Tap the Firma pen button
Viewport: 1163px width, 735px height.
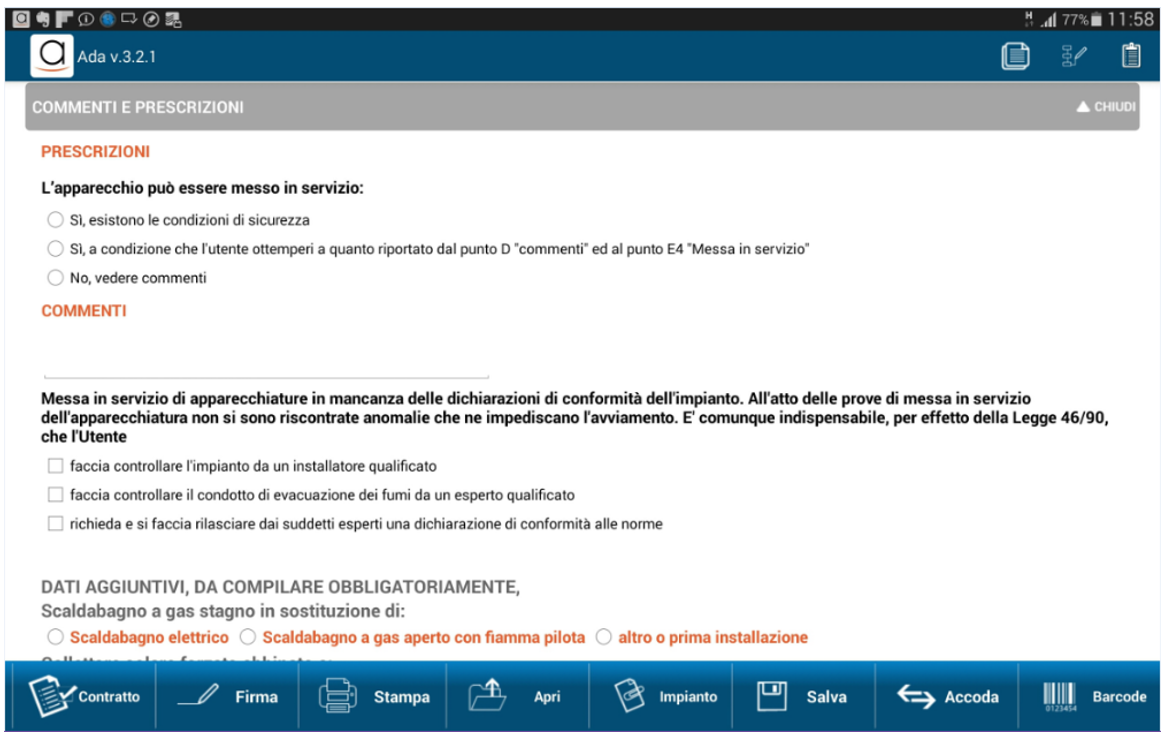pos(227,696)
